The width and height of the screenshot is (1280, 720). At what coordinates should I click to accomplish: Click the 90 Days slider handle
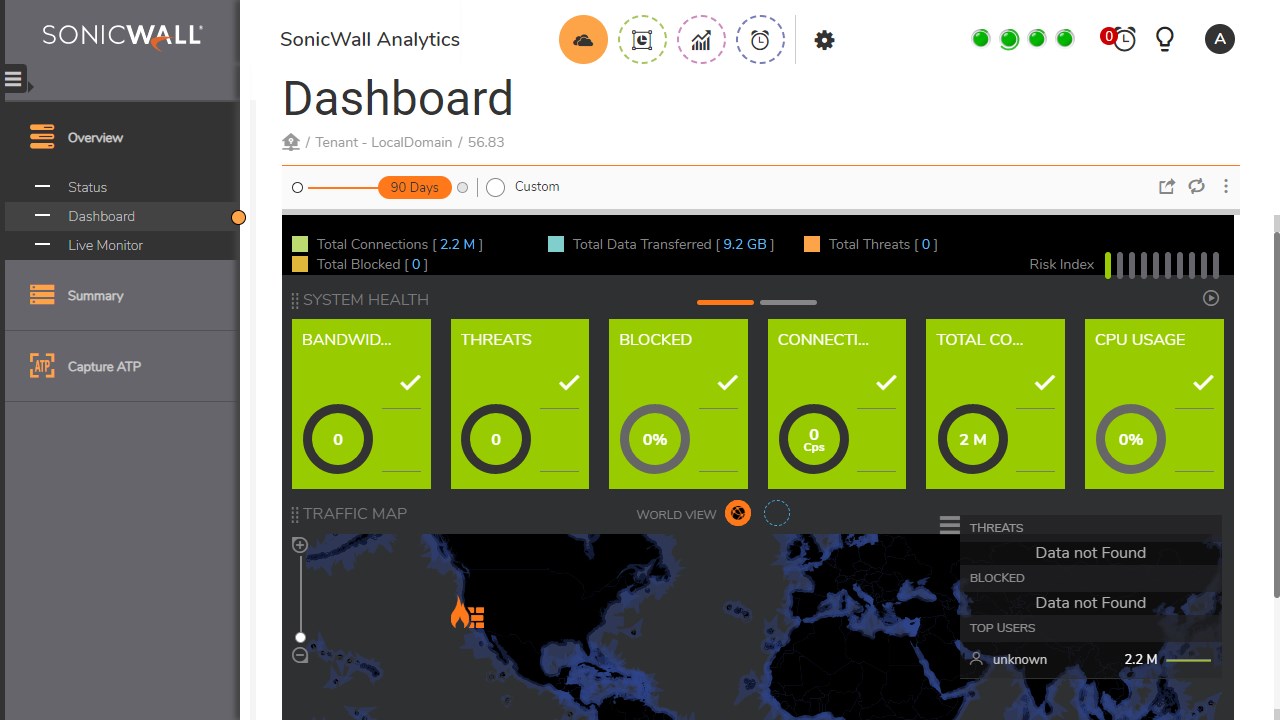414,187
